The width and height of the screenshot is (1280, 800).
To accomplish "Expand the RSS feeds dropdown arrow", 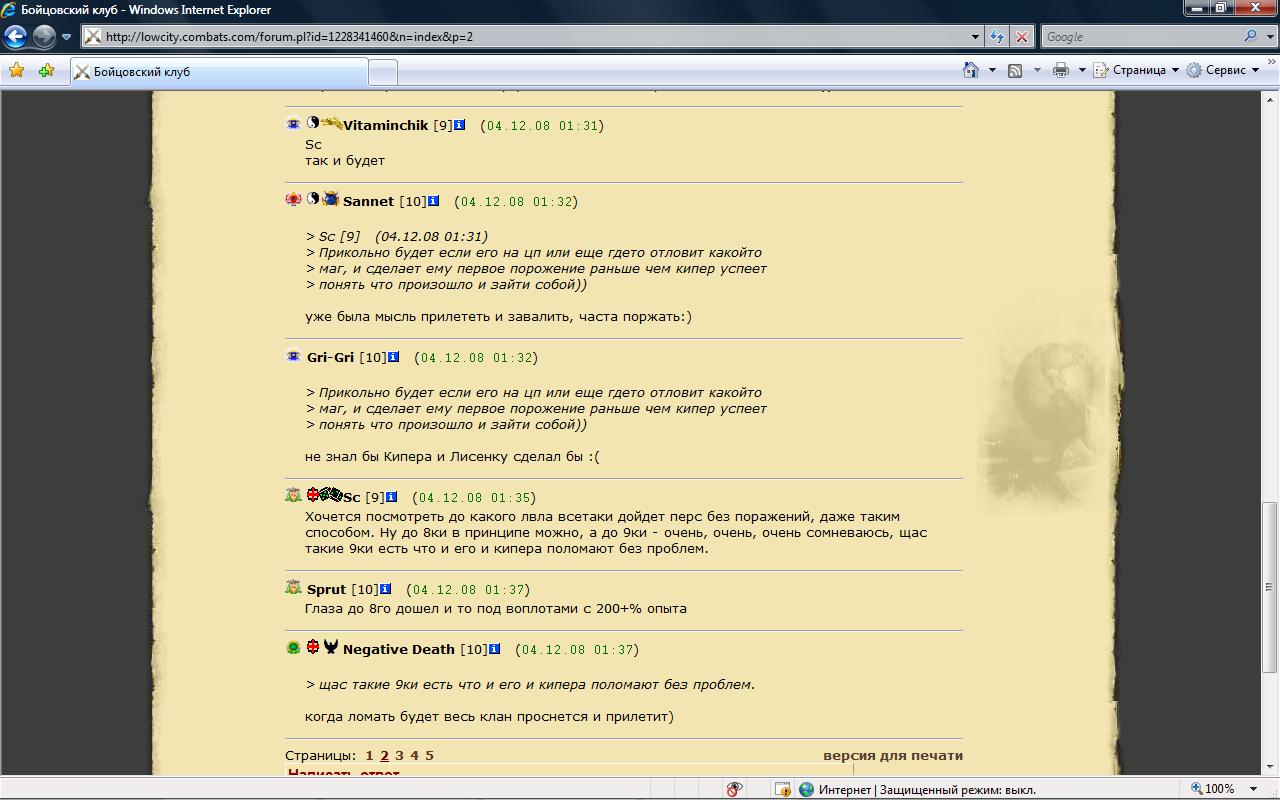I will (x=1037, y=70).
